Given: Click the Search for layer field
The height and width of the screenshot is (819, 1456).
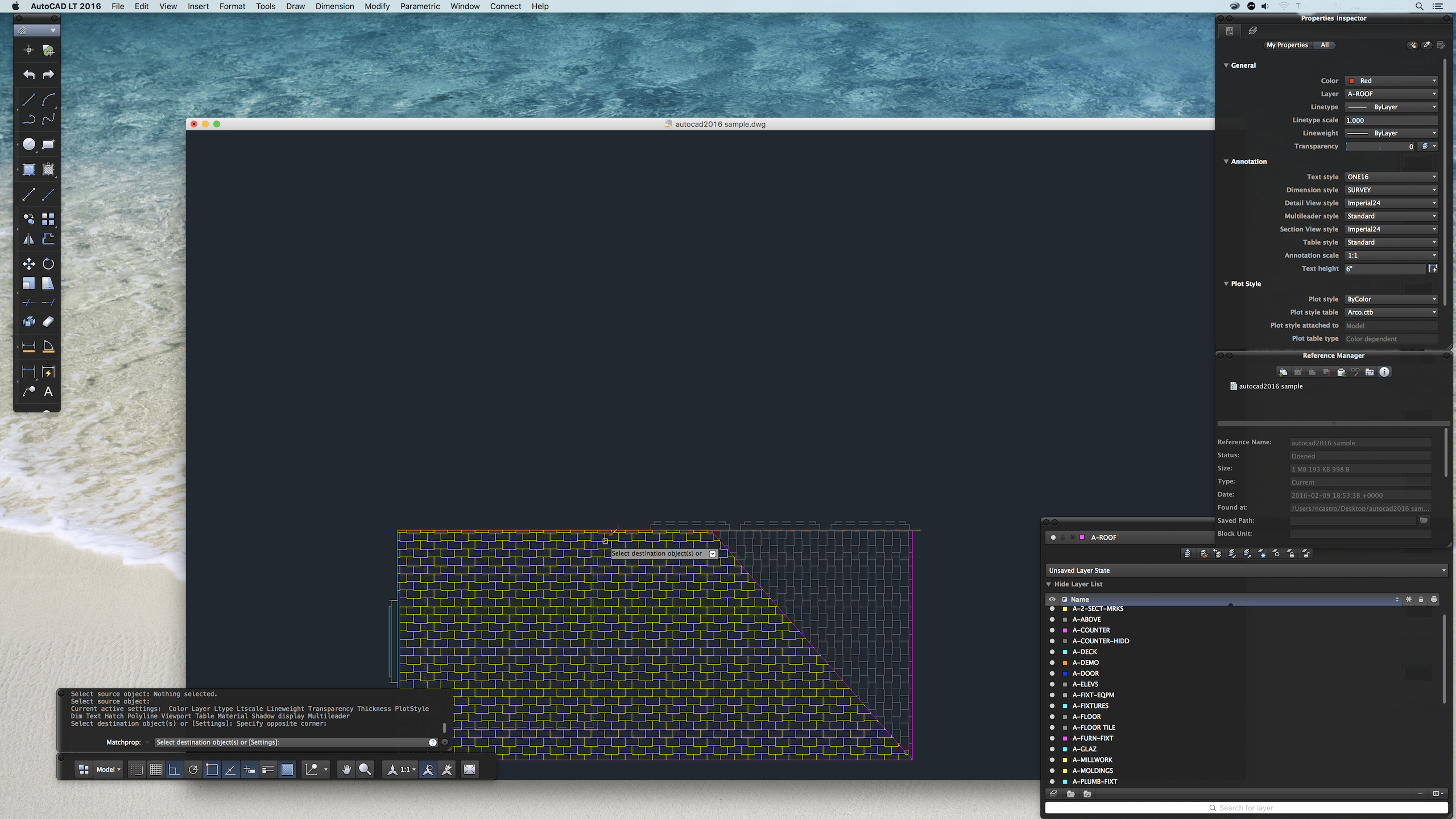Looking at the screenshot, I should click(x=1246, y=808).
